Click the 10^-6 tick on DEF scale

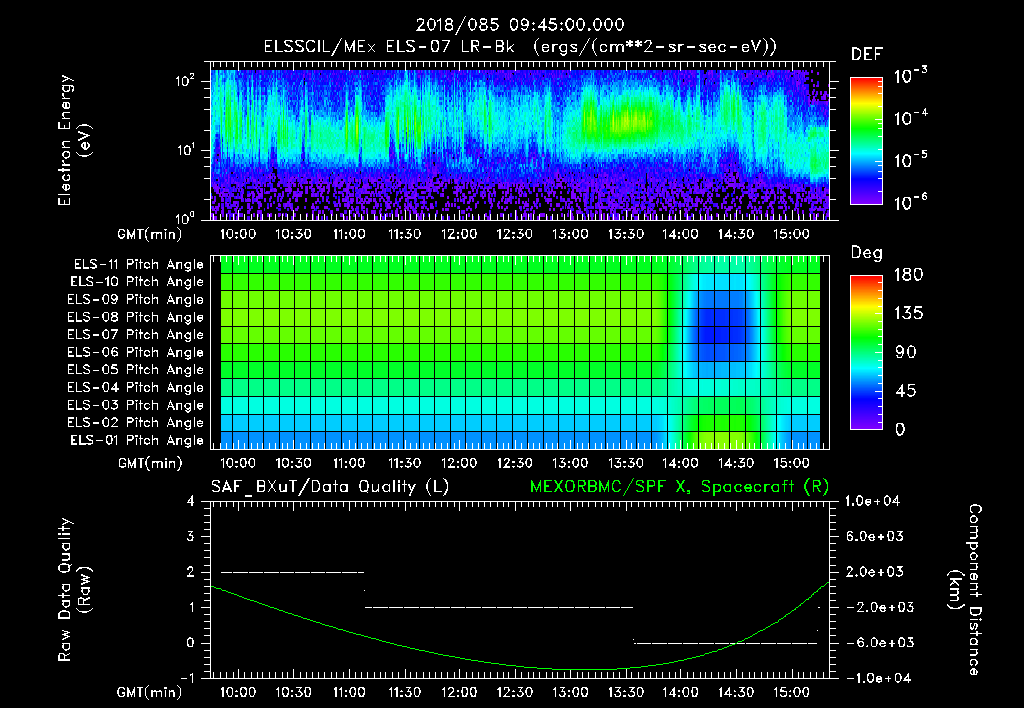click(x=911, y=202)
